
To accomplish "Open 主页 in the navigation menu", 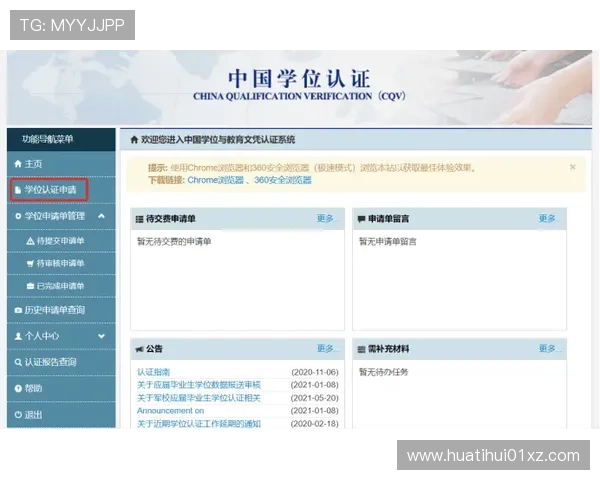I will click(x=33, y=164).
